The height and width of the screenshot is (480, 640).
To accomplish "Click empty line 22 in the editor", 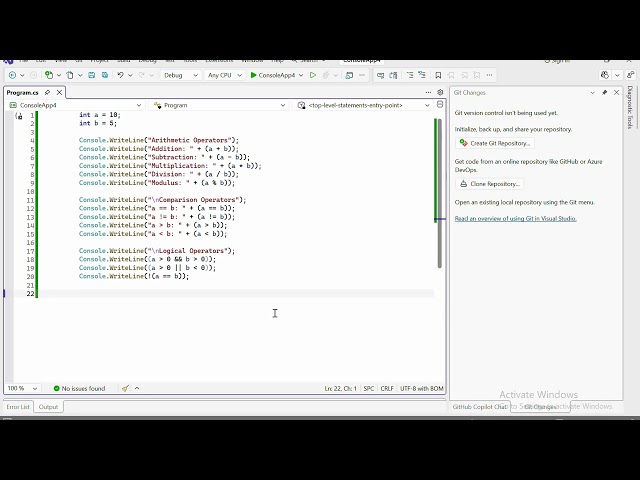I will pyautogui.click(x=236, y=293).
